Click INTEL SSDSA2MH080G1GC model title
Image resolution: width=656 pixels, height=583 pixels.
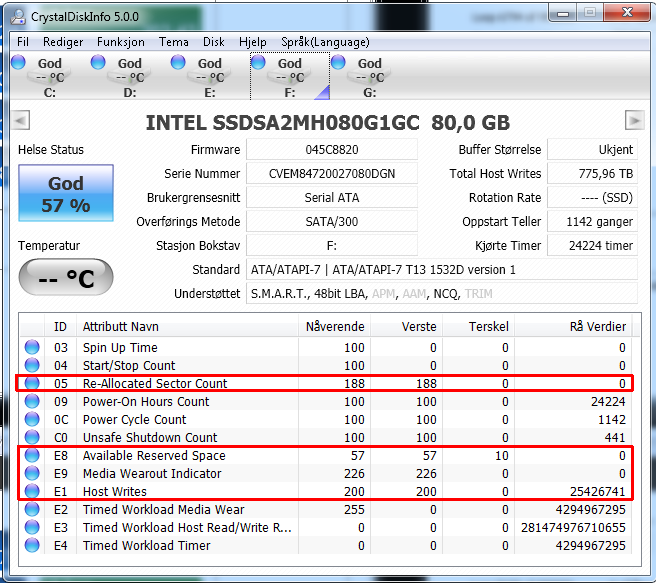coord(282,123)
